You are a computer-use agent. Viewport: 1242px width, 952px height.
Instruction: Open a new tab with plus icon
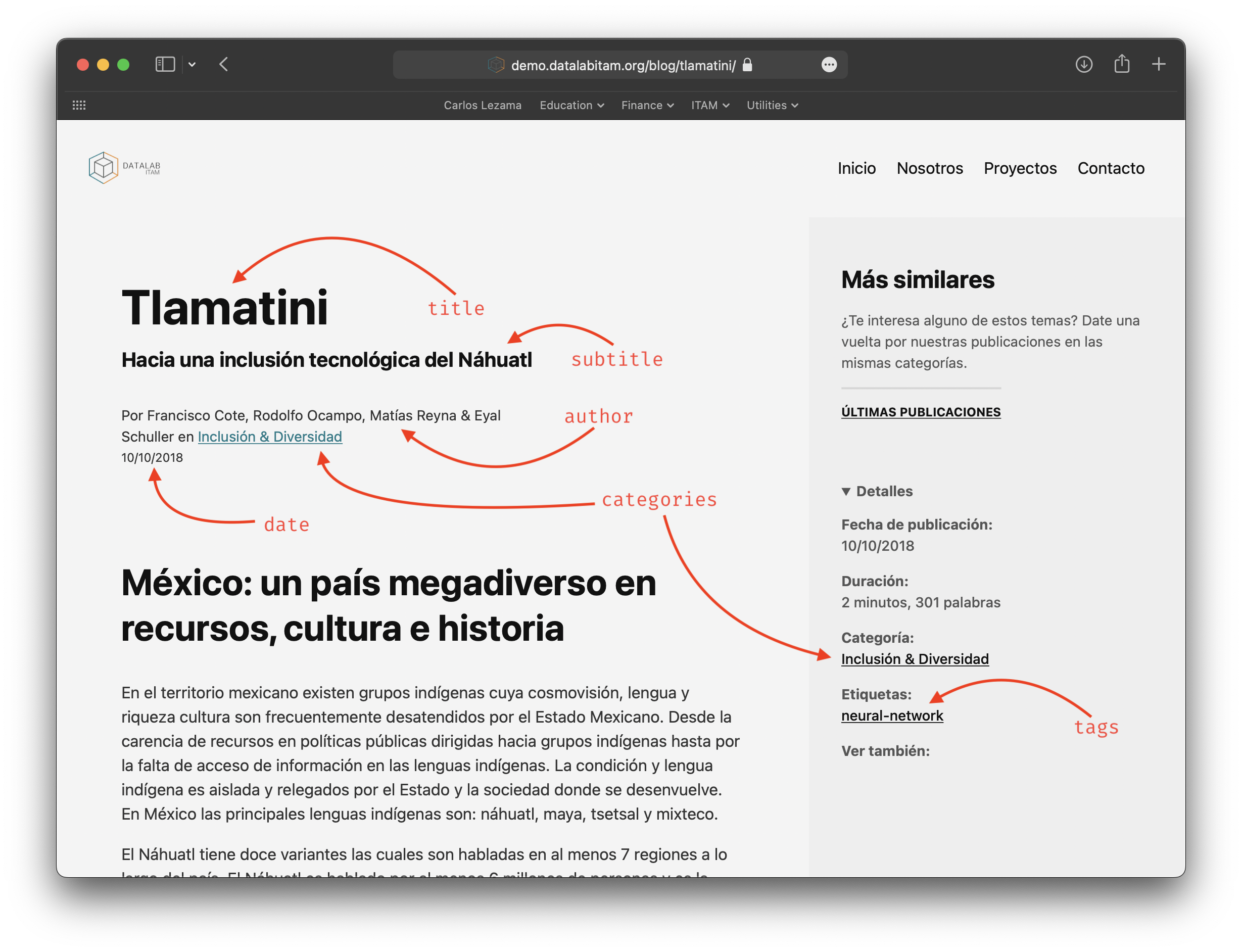1158,64
